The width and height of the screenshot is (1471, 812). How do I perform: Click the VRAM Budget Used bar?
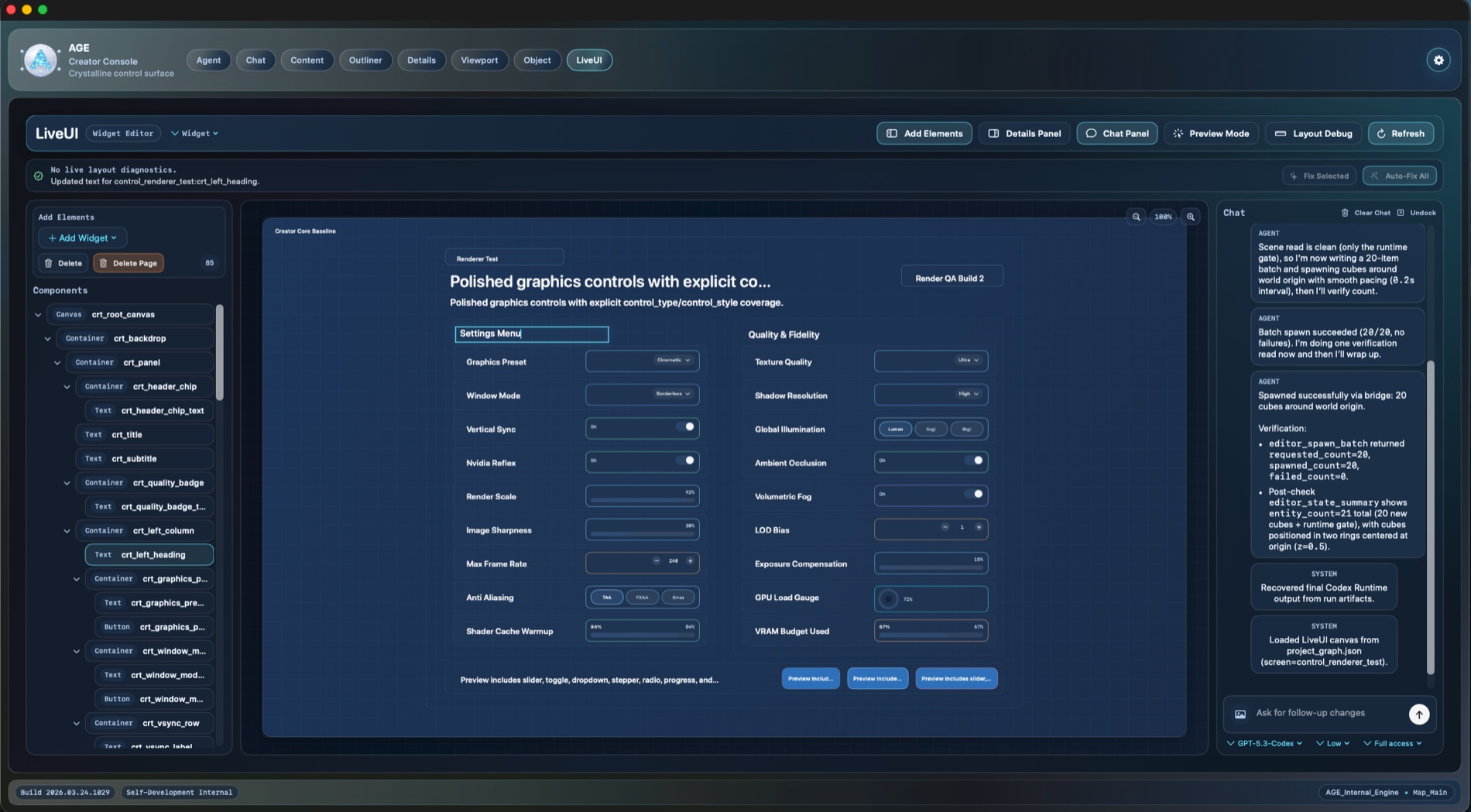pyautogui.click(x=931, y=631)
